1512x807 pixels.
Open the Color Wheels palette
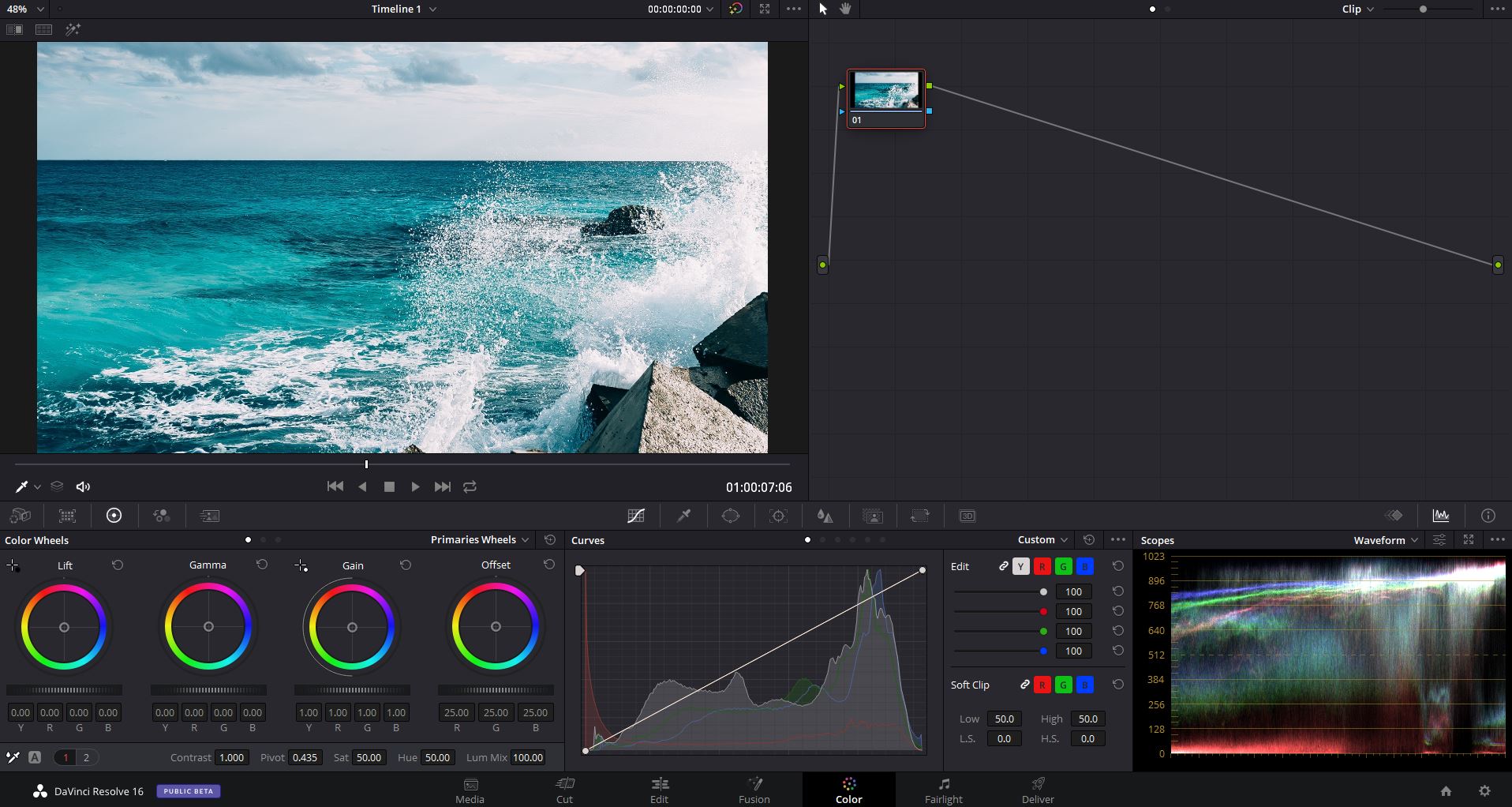tap(113, 516)
